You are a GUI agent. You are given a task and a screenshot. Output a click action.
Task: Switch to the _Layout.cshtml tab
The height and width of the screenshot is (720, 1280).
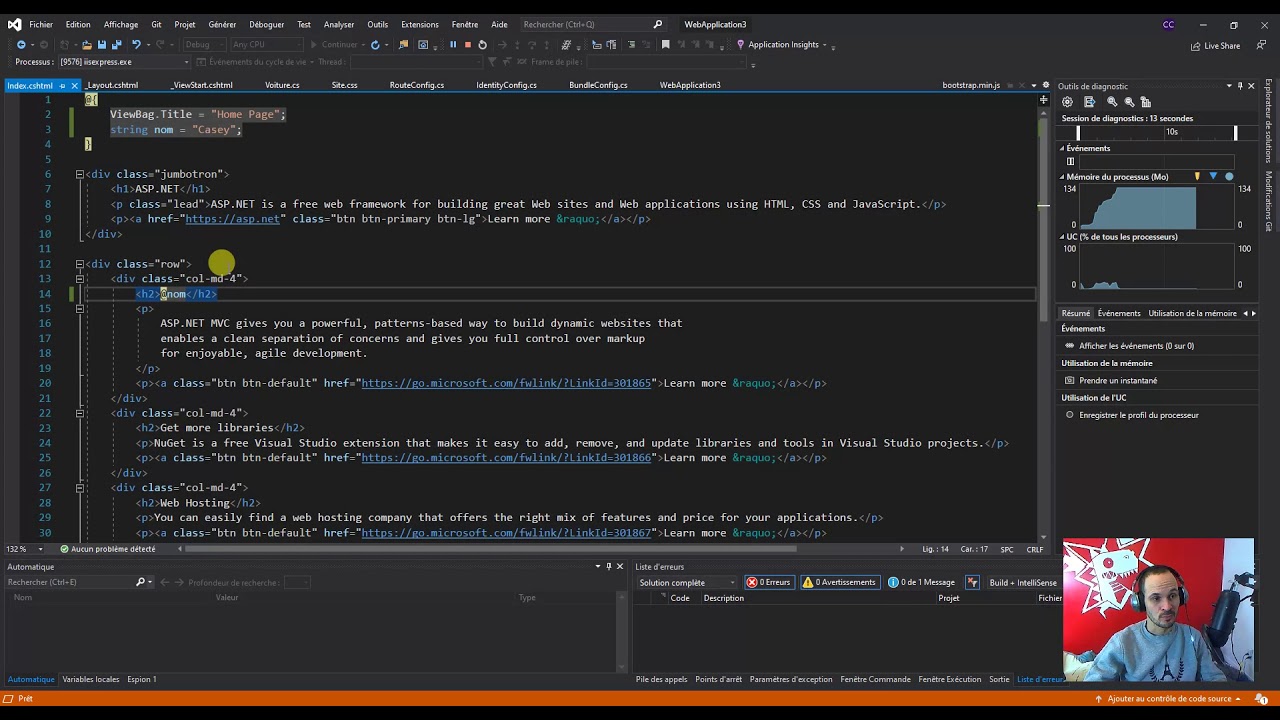point(112,85)
